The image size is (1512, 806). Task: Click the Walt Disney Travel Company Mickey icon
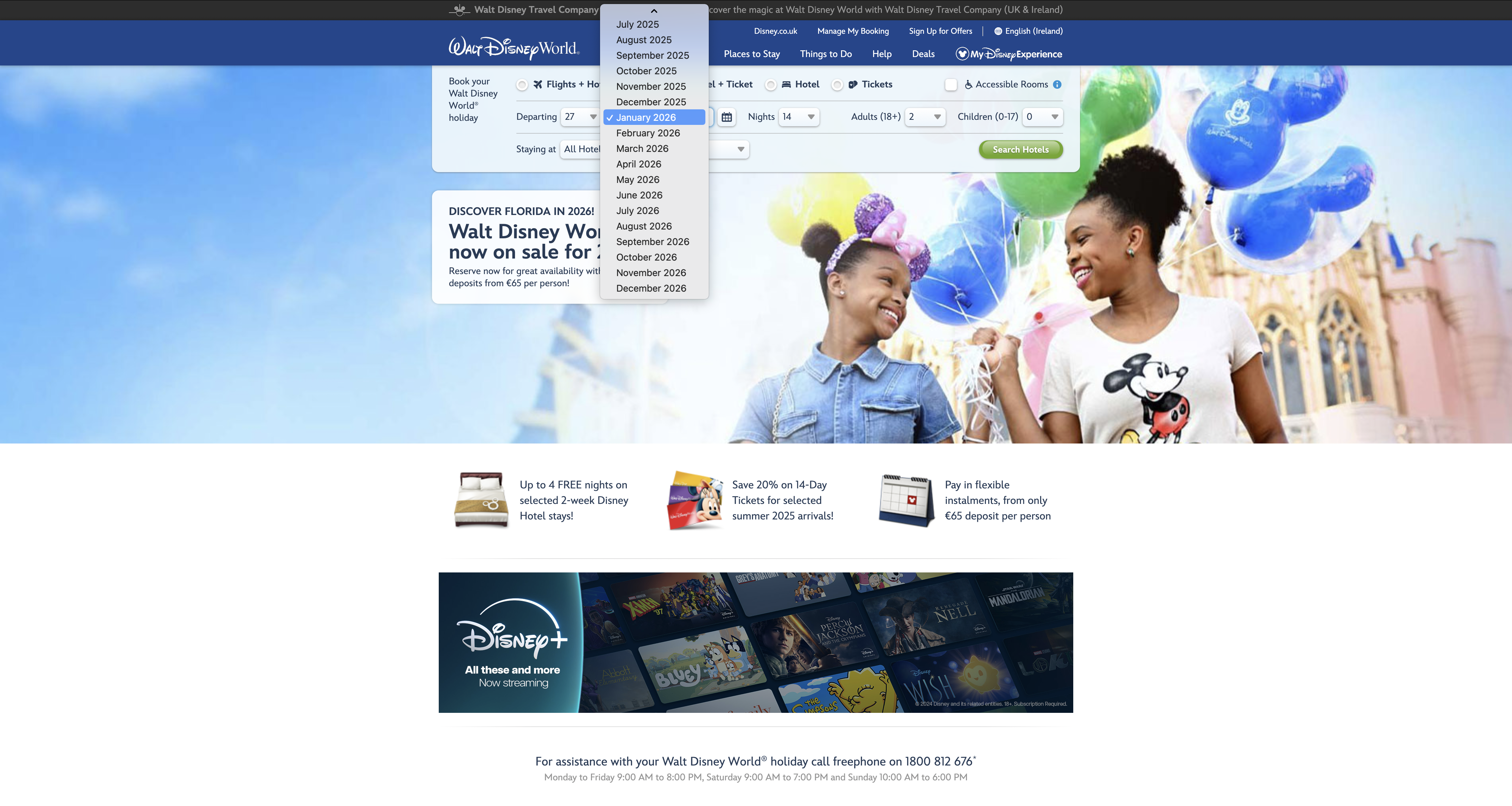click(460, 9)
